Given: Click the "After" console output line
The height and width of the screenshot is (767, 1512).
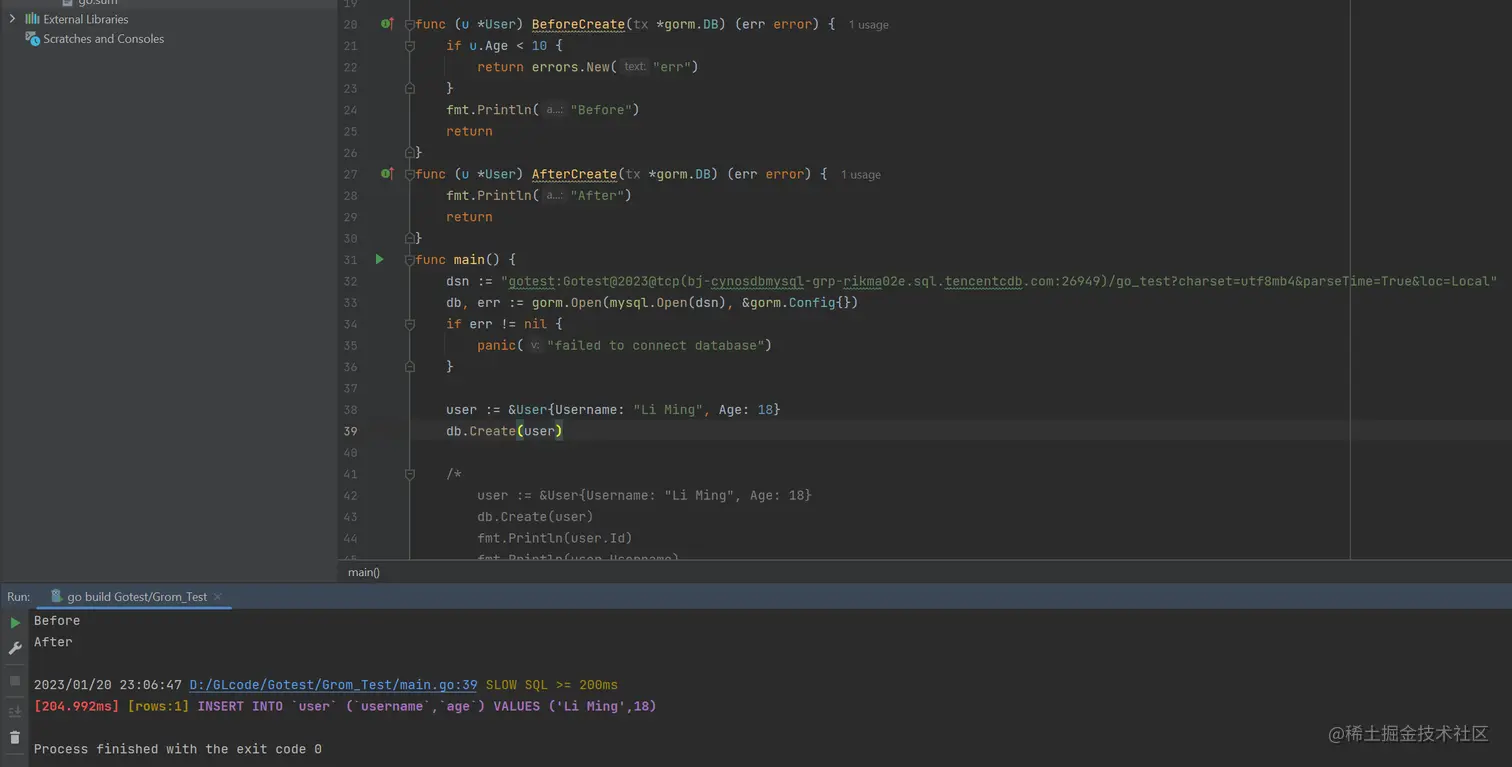Looking at the screenshot, I should click(53, 642).
